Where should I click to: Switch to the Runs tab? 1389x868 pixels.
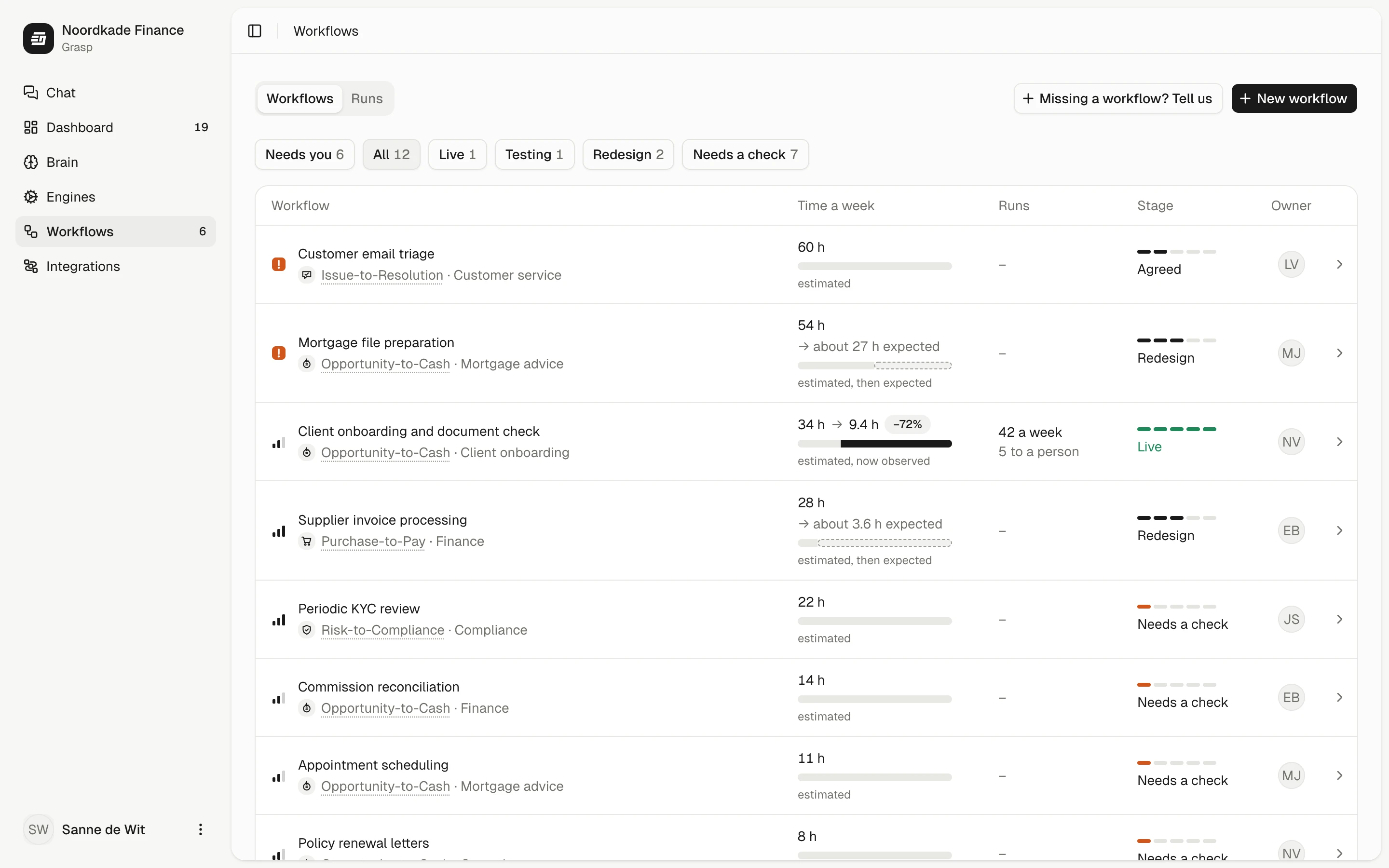coord(367,98)
